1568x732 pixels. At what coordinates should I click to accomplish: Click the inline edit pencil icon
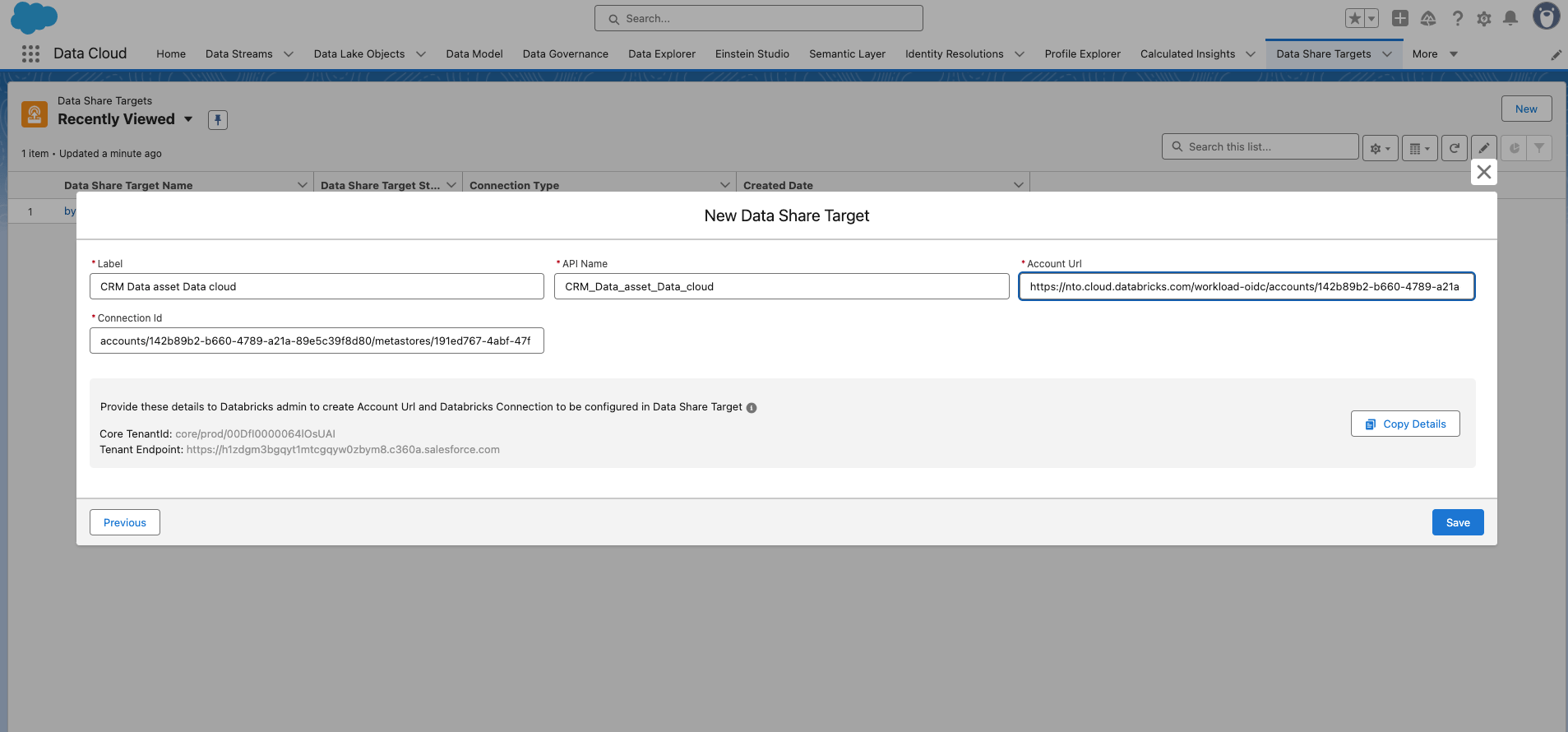click(x=1484, y=148)
